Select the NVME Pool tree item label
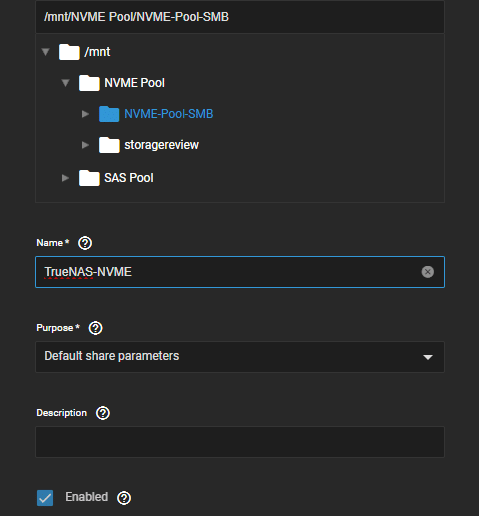Image resolution: width=479 pixels, height=516 pixels. [134, 83]
